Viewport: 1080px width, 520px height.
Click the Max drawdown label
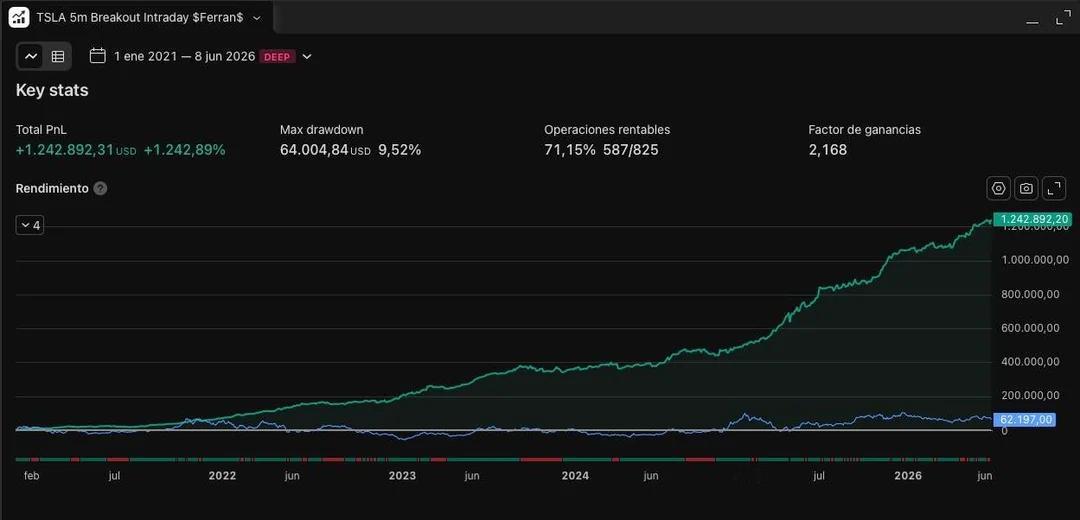point(322,129)
